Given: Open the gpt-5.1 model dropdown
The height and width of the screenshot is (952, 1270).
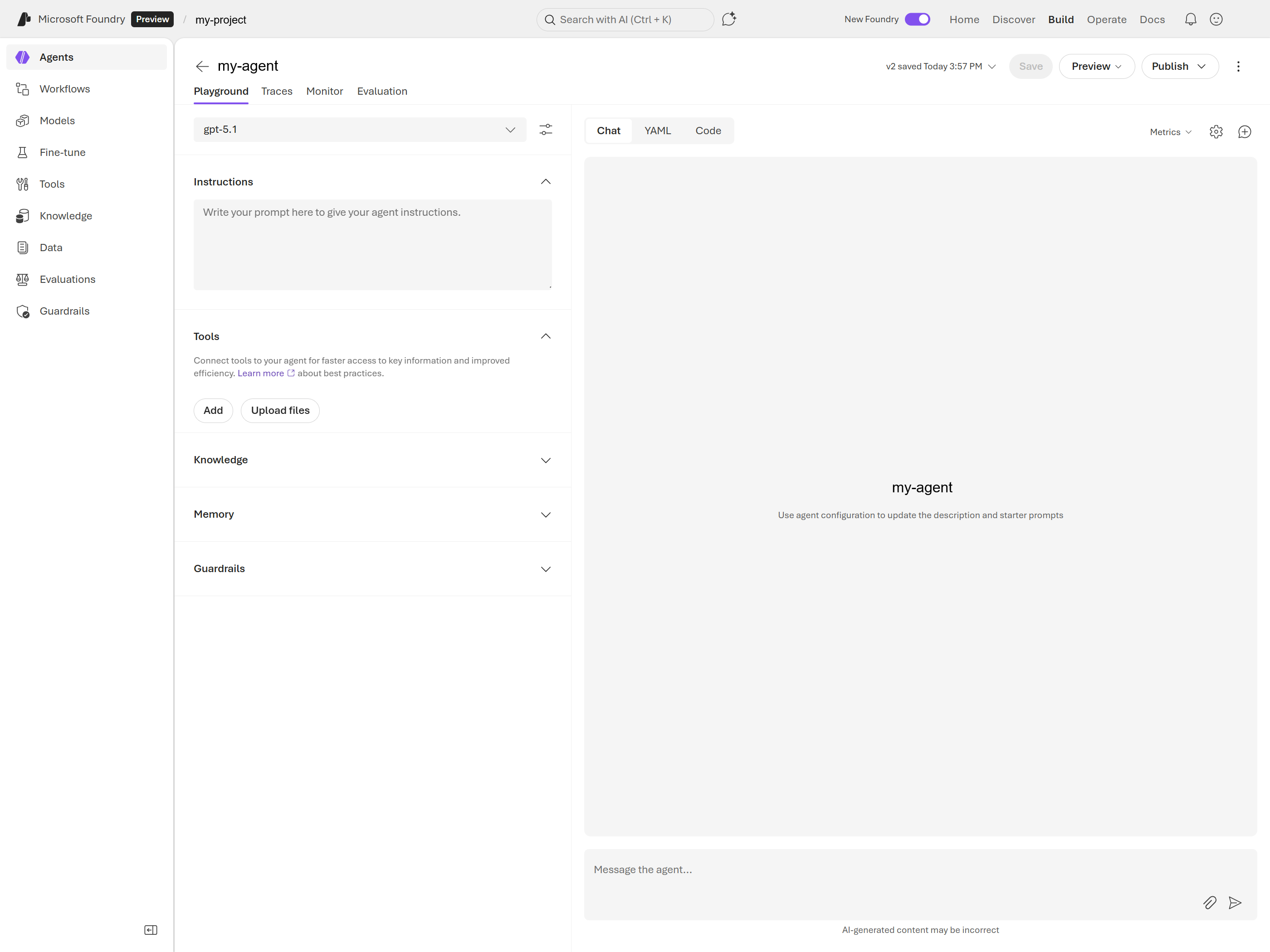Looking at the screenshot, I should pos(359,130).
